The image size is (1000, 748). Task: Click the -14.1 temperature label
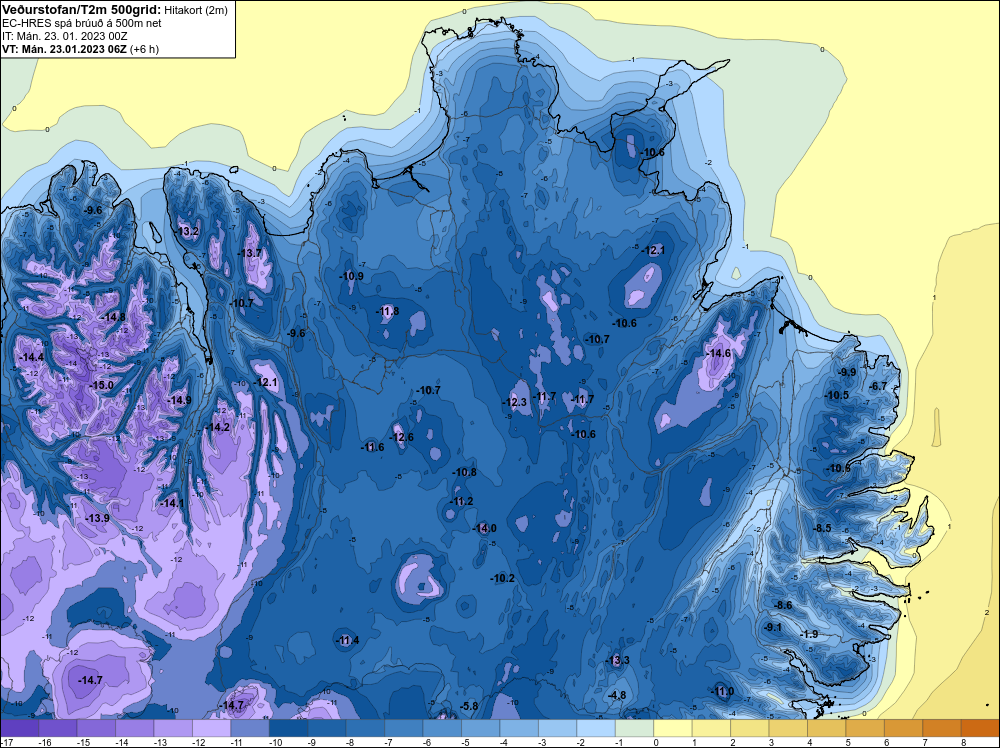tap(172, 503)
